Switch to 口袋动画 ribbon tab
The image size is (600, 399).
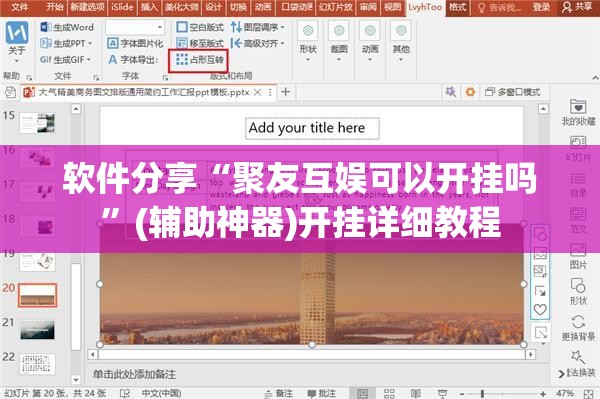click(297, 7)
